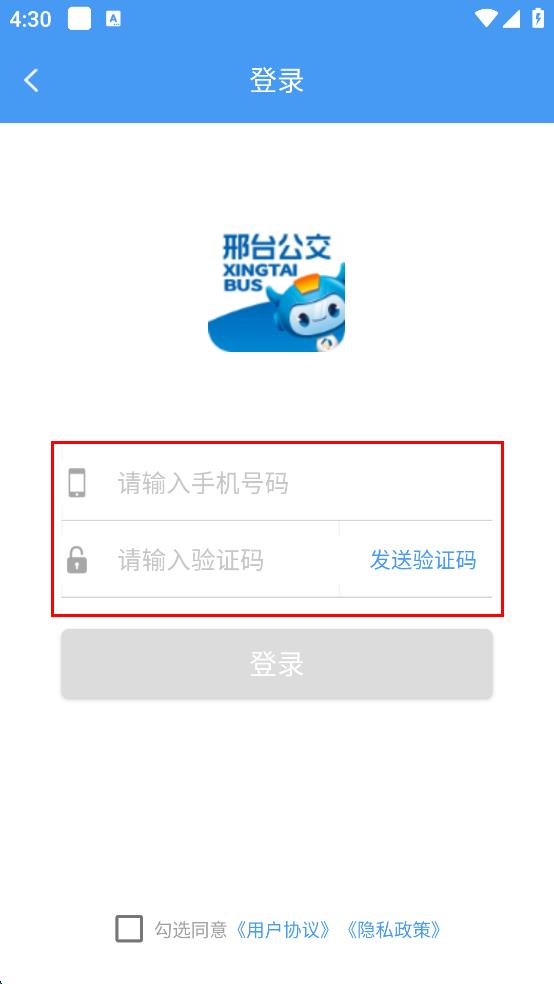
Task: Tap the Wi-Fi status icon
Action: tap(485, 19)
